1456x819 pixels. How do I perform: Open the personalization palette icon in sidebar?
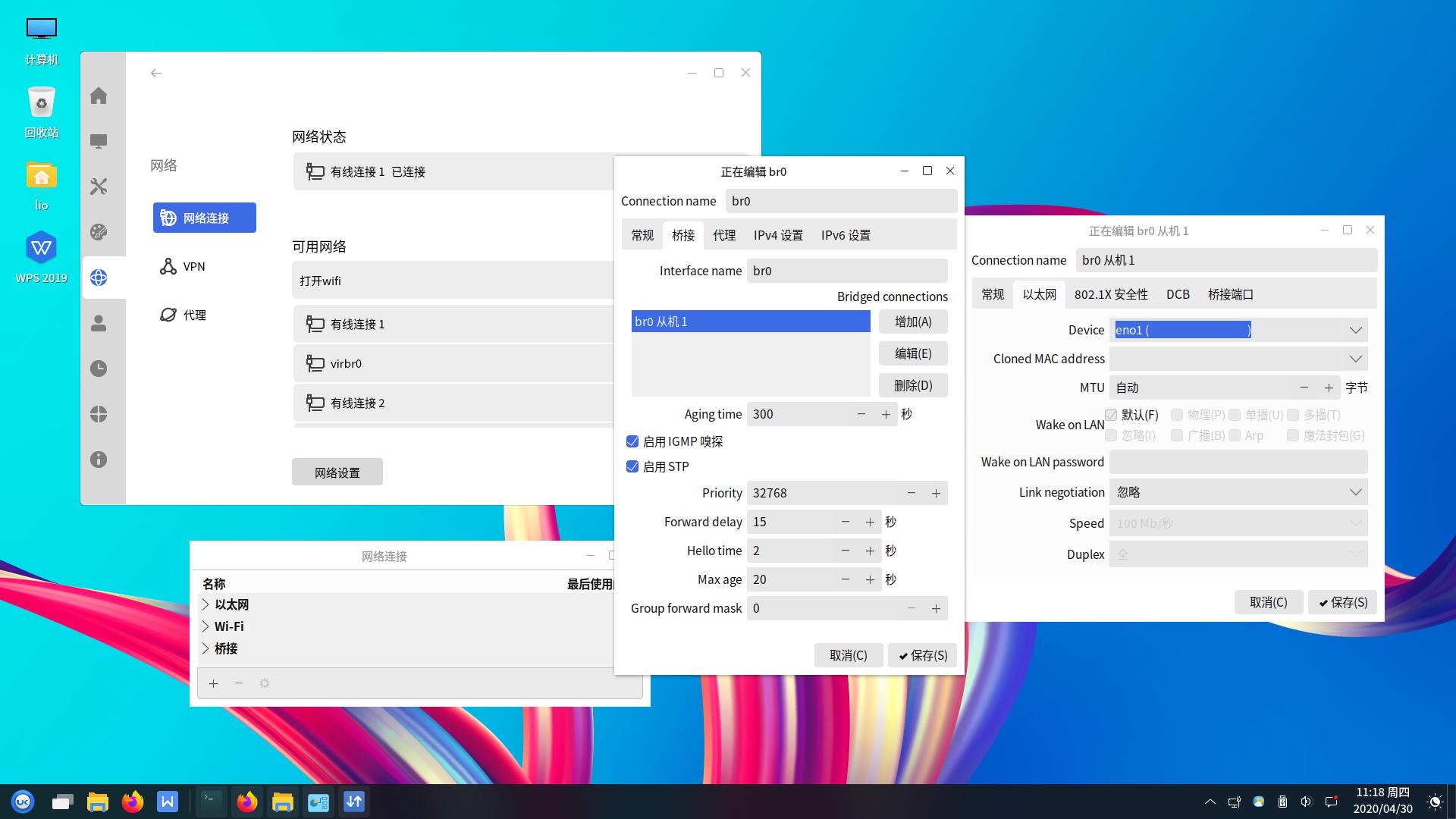pos(99,232)
